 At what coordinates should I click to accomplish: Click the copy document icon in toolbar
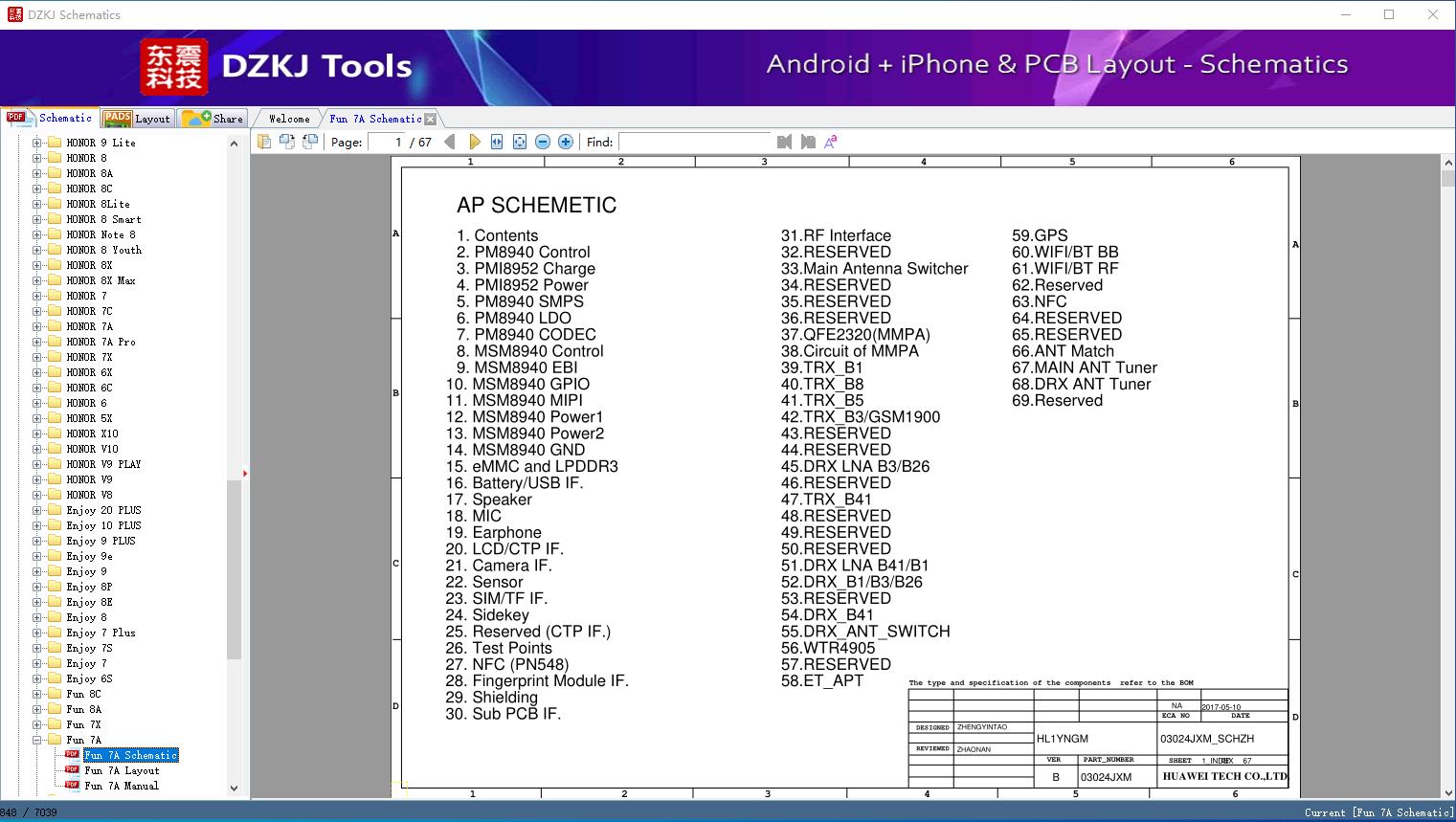[264, 142]
